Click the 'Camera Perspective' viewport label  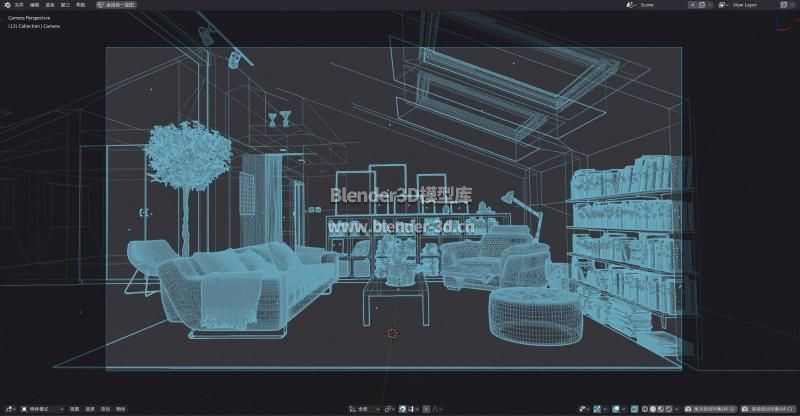(29, 18)
